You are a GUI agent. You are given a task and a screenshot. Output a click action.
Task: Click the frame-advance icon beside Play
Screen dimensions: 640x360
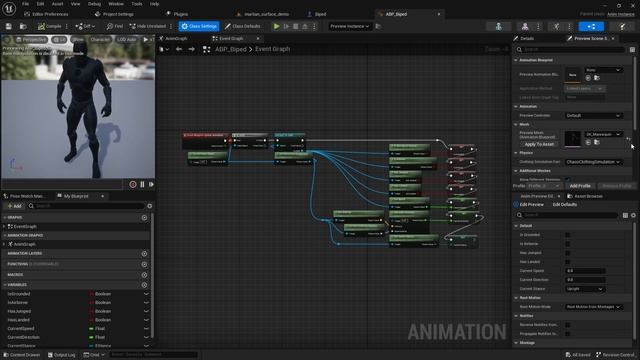[287, 26]
